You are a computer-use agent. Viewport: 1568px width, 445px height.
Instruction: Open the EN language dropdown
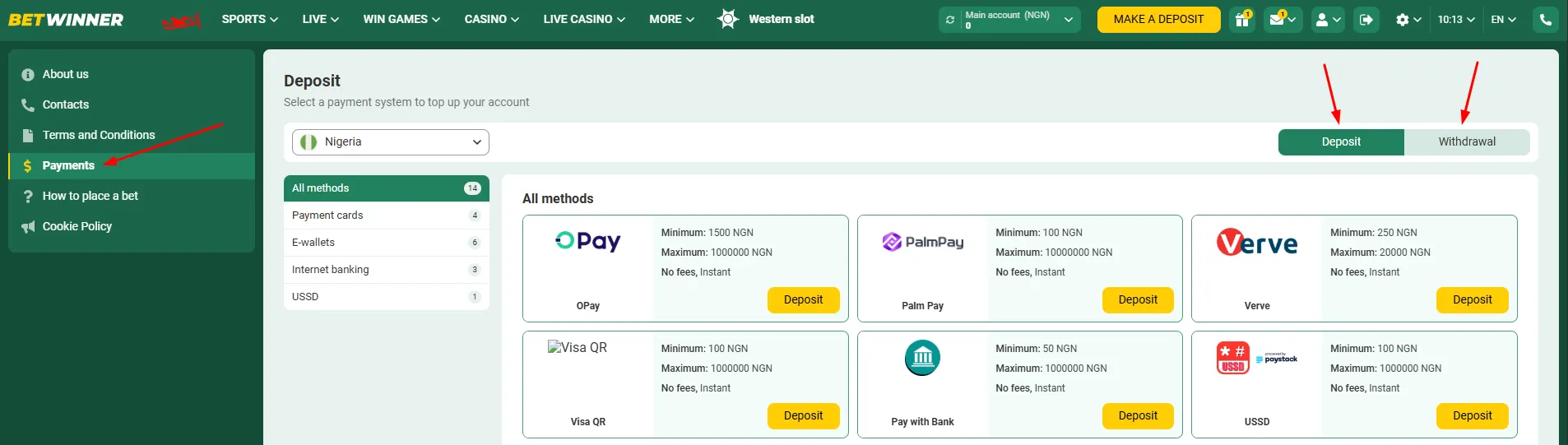point(1503,20)
